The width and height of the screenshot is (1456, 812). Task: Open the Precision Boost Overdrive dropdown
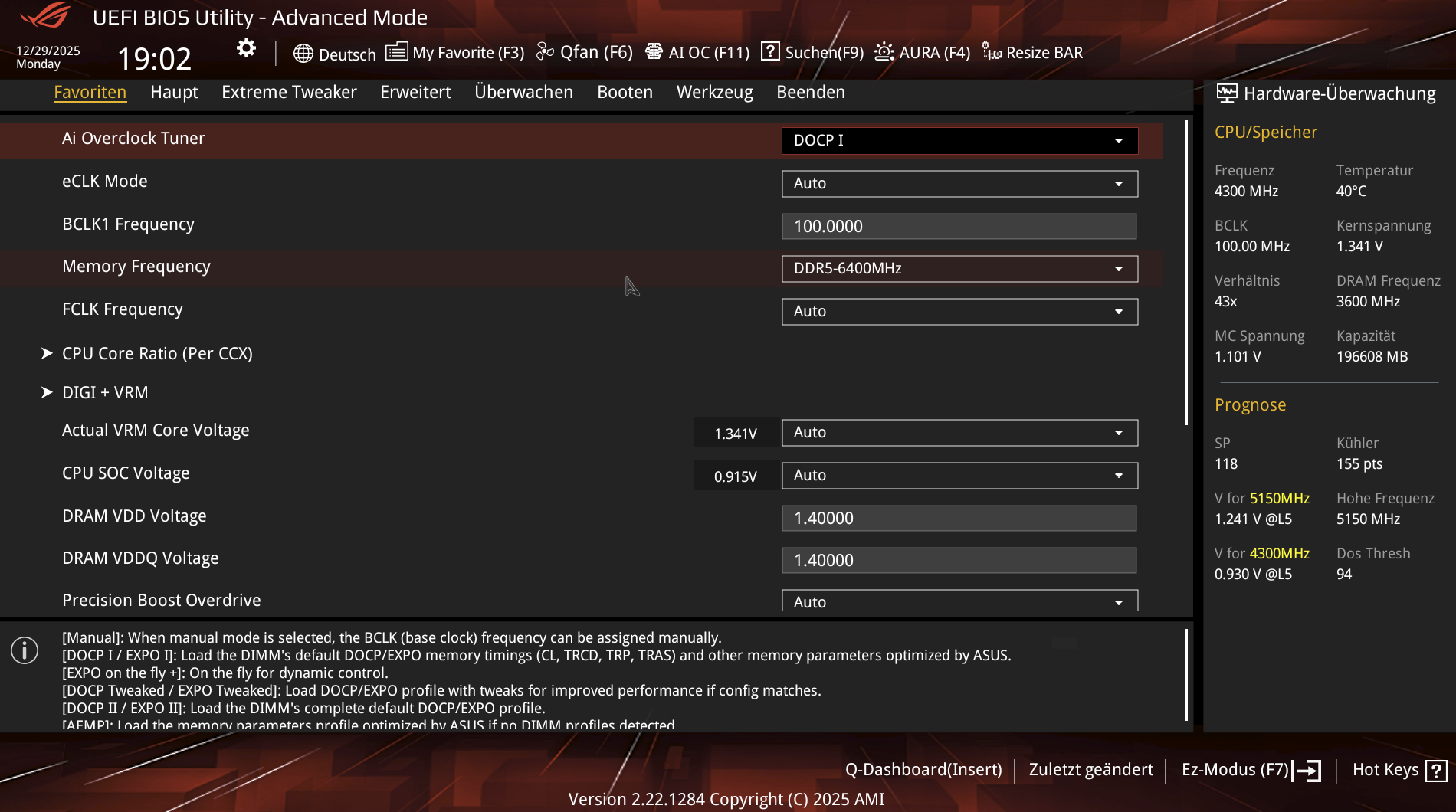tap(959, 601)
